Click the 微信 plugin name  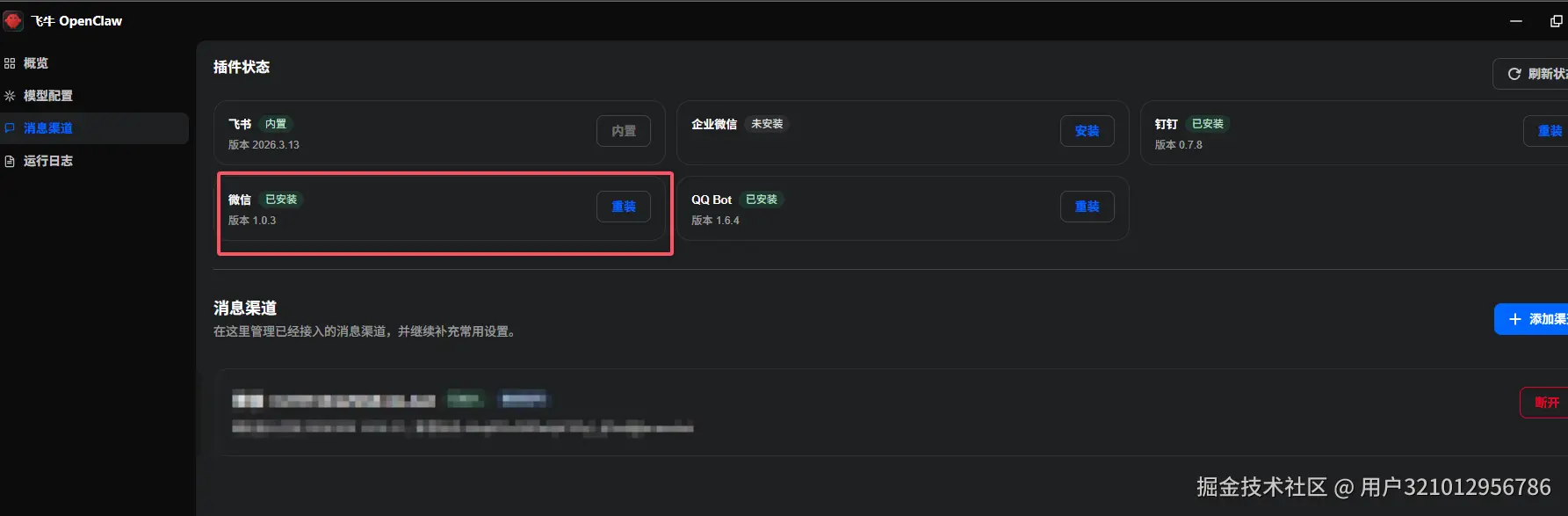pyautogui.click(x=240, y=200)
